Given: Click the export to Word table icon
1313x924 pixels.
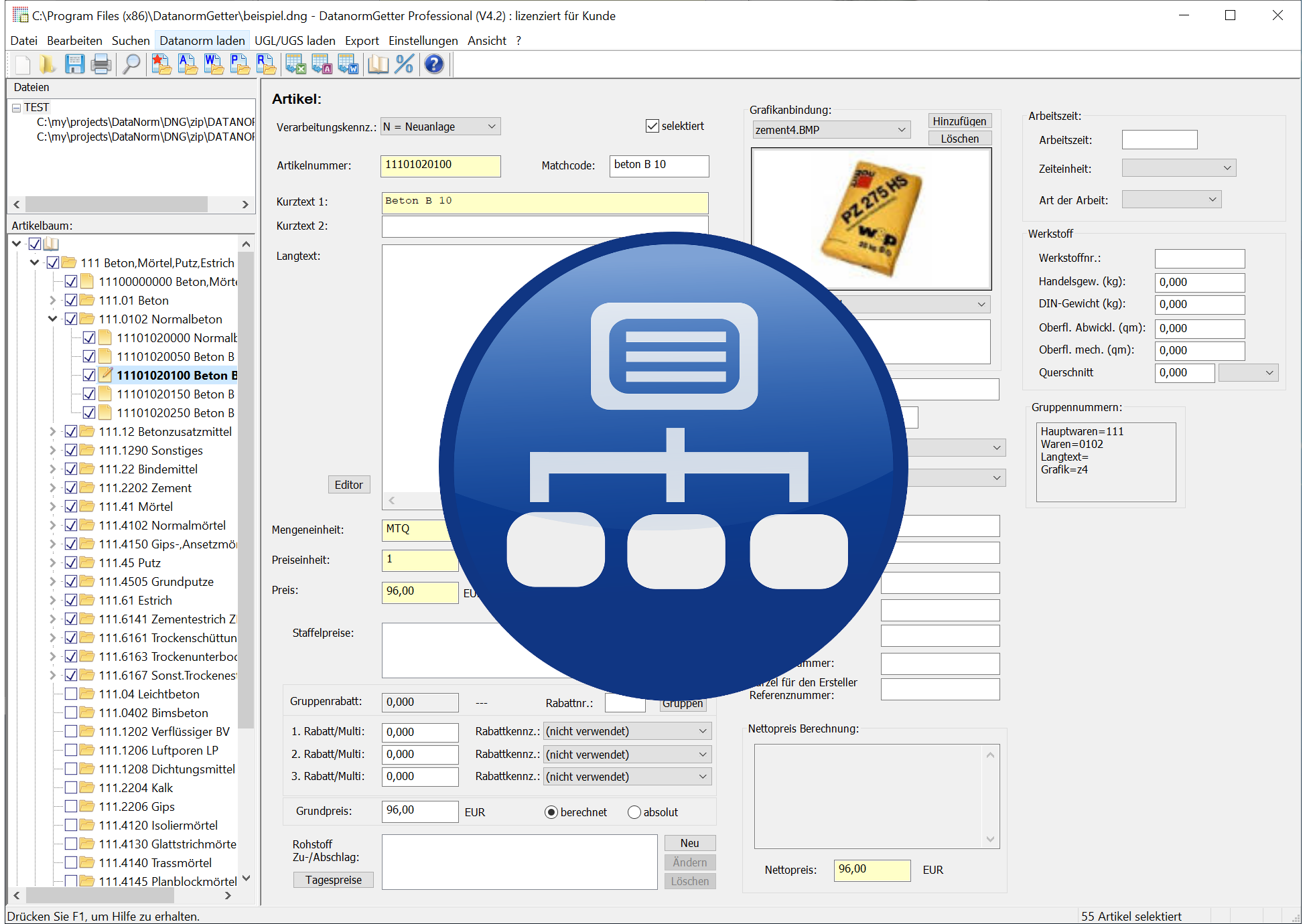Looking at the screenshot, I should pyautogui.click(x=348, y=65).
